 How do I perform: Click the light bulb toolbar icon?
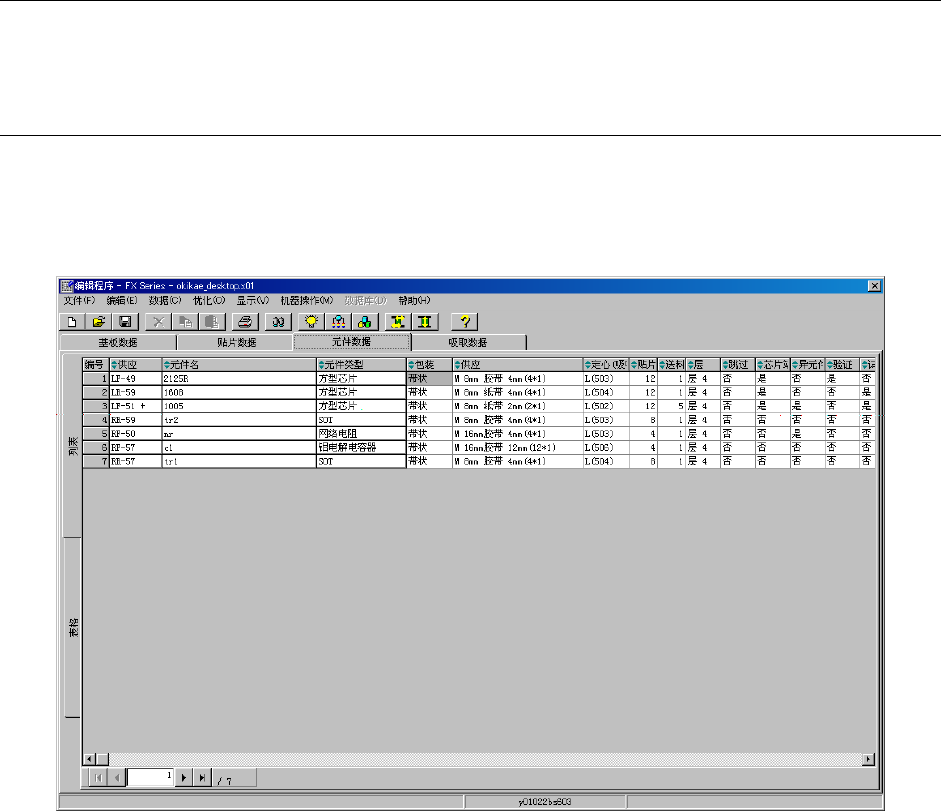[311, 322]
